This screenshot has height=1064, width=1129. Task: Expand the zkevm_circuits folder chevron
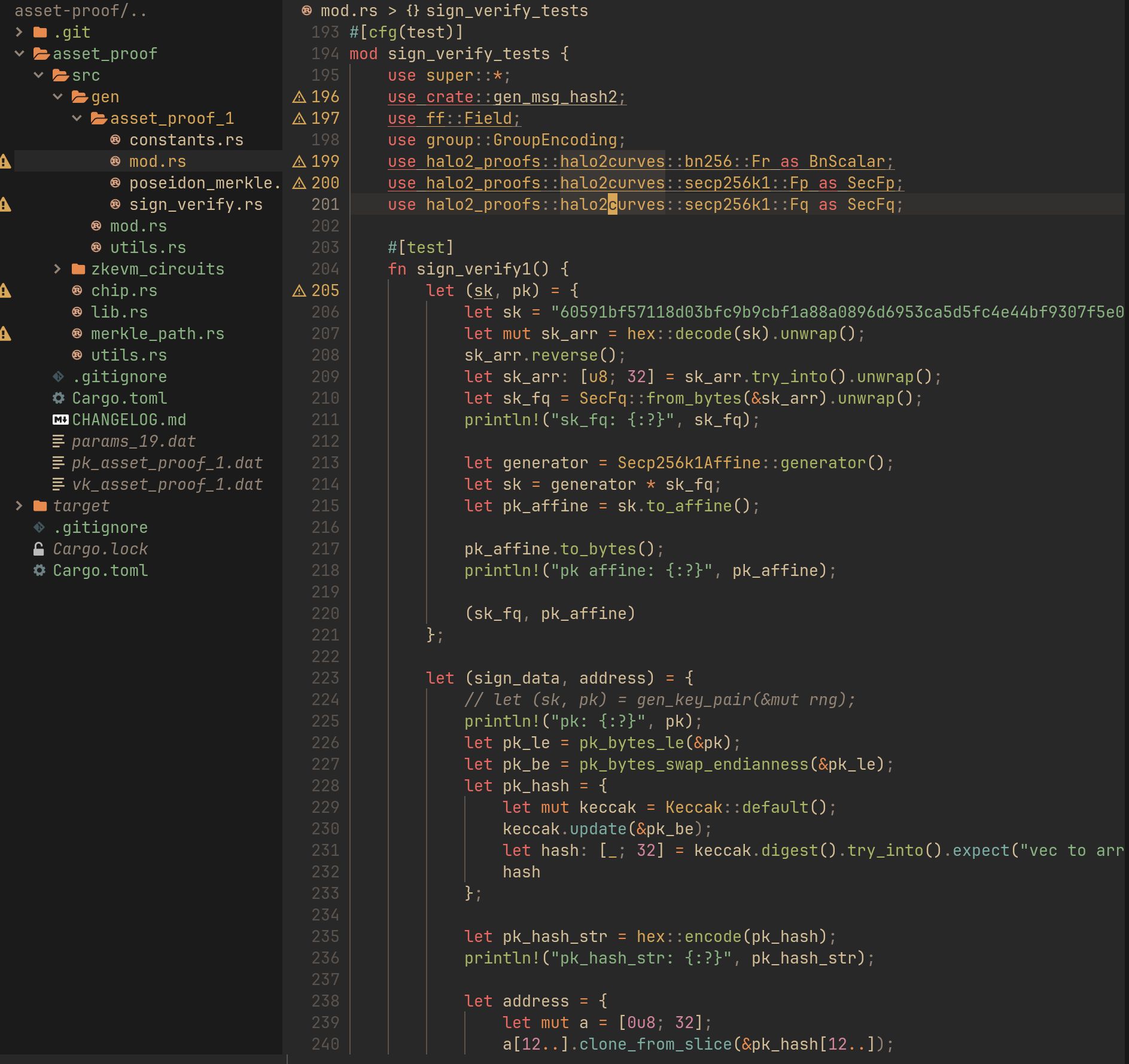click(x=57, y=269)
